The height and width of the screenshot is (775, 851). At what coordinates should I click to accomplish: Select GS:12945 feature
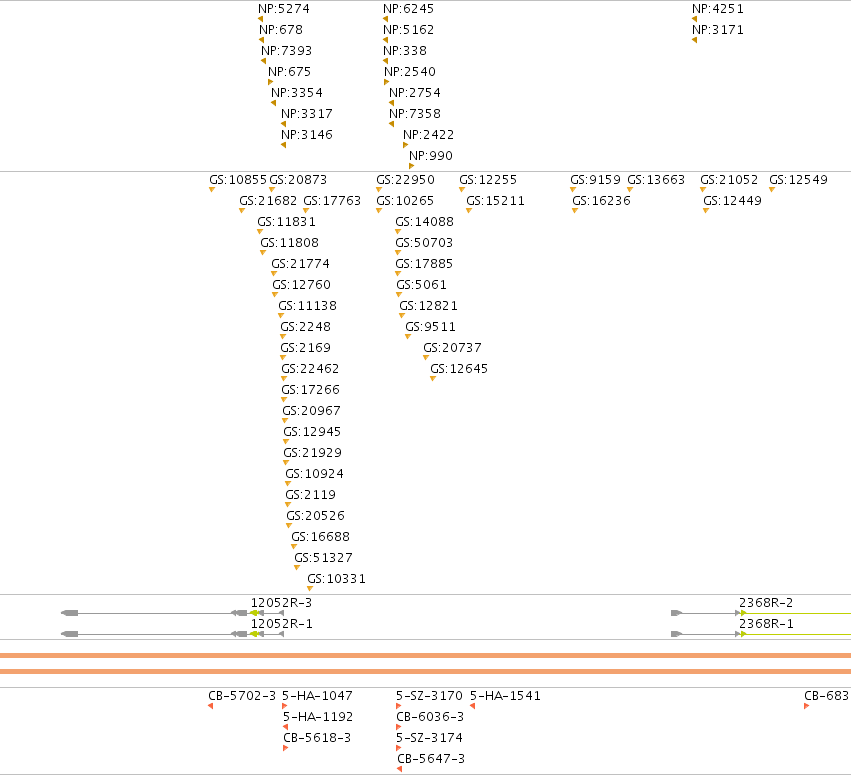click(312, 432)
